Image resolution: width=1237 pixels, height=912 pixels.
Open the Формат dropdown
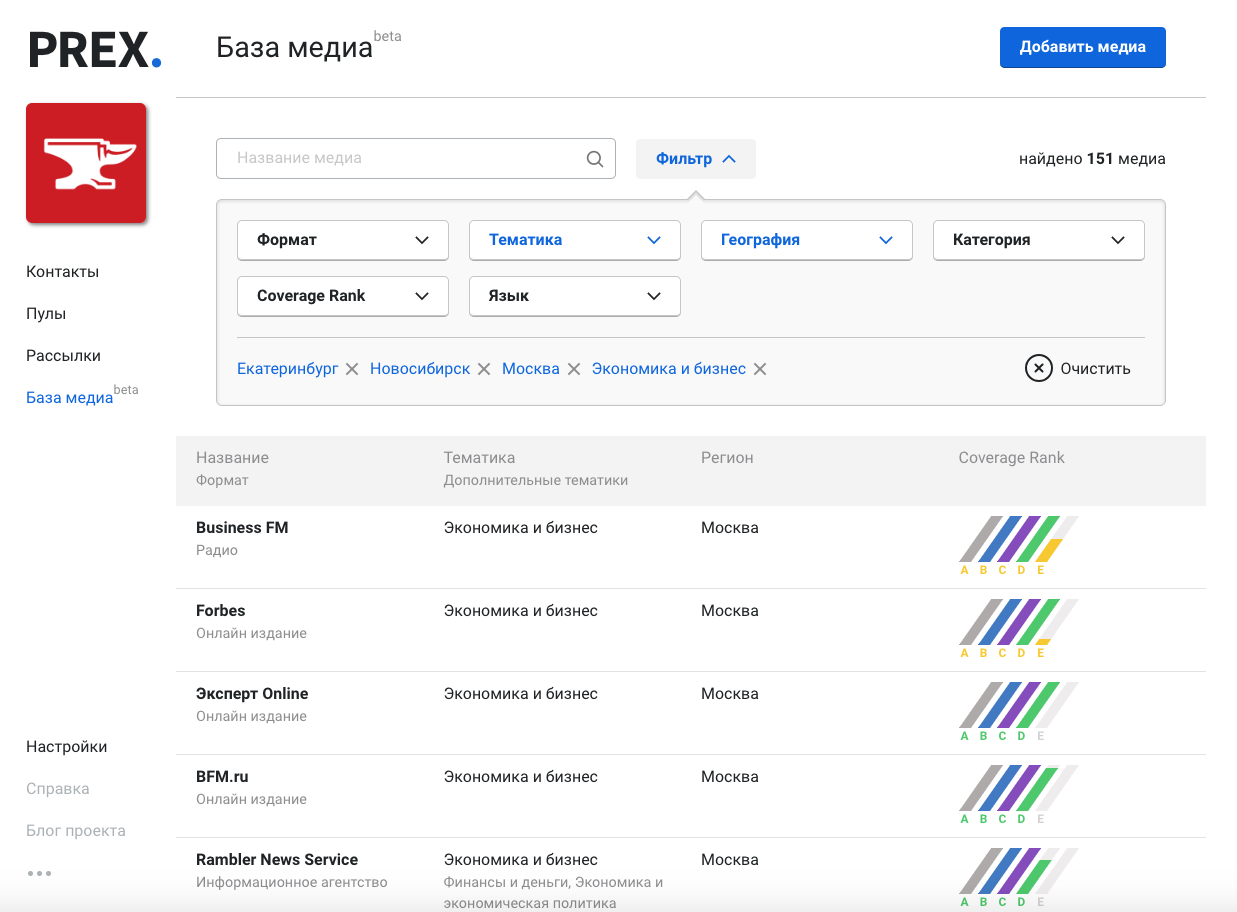click(343, 240)
